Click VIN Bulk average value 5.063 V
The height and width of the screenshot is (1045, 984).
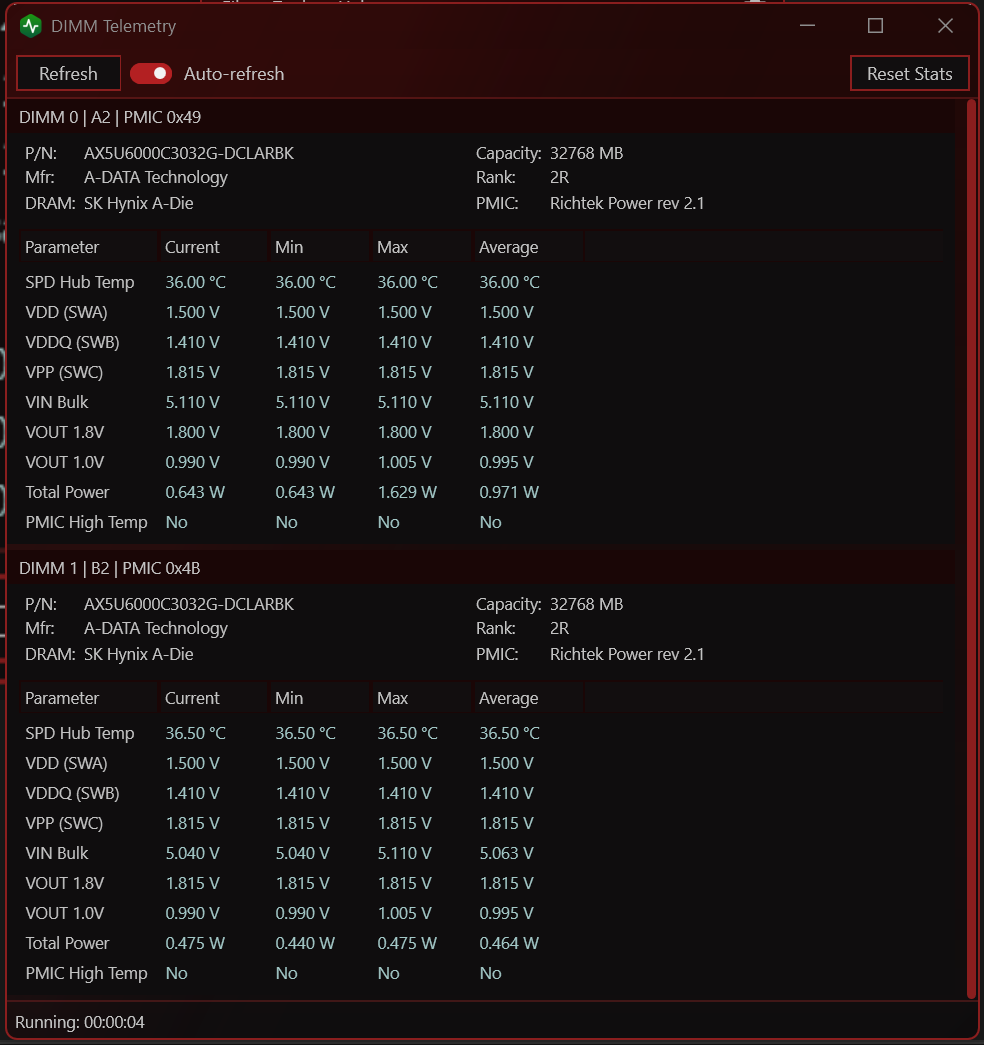pyautogui.click(x=507, y=854)
